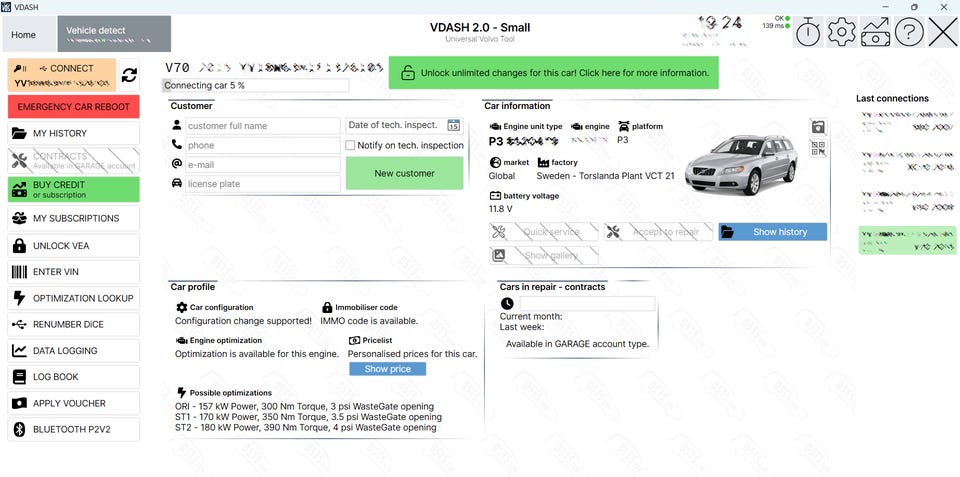
Task: Open MY SUBSCRIPTIONS
Action: point(73,218)
